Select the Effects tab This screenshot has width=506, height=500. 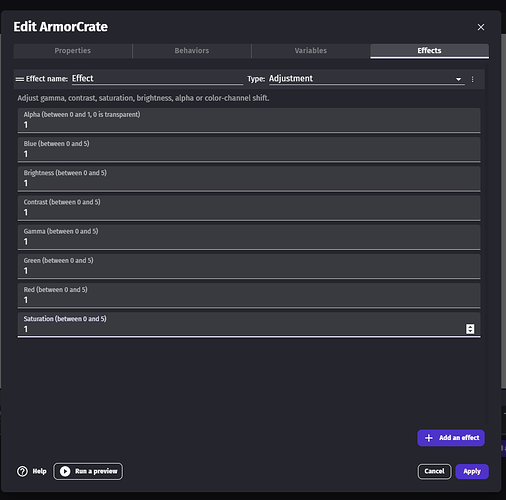point(429,51)
